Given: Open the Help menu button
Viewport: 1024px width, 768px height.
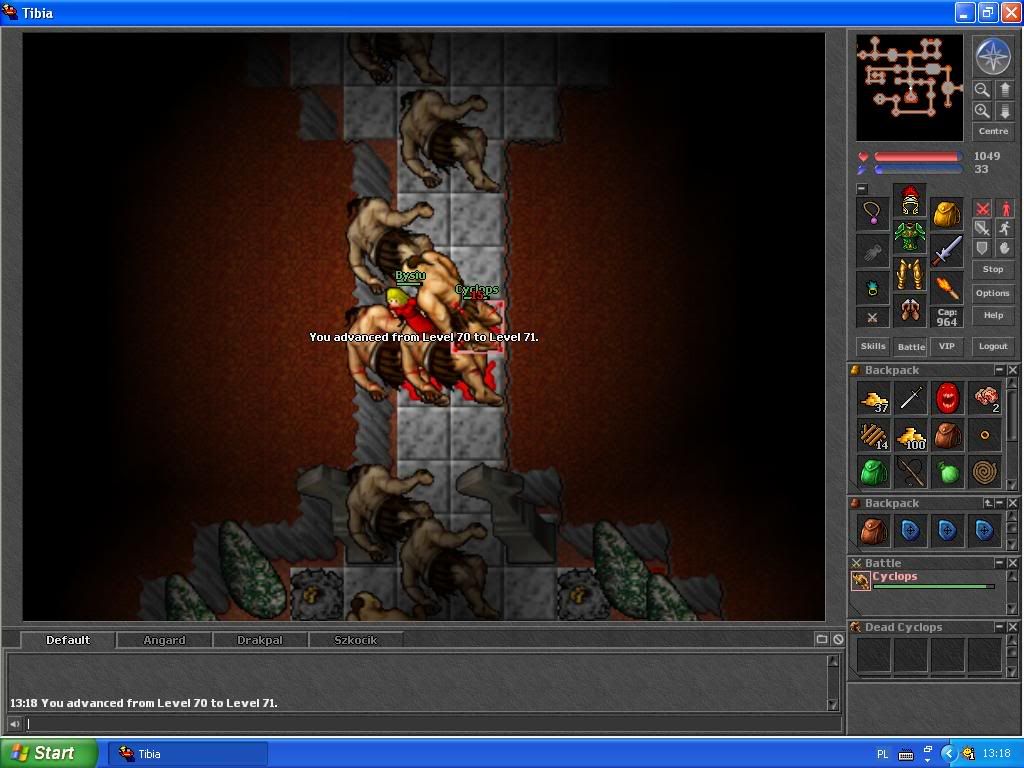Looking at the screenshot, I should point(993,315).
